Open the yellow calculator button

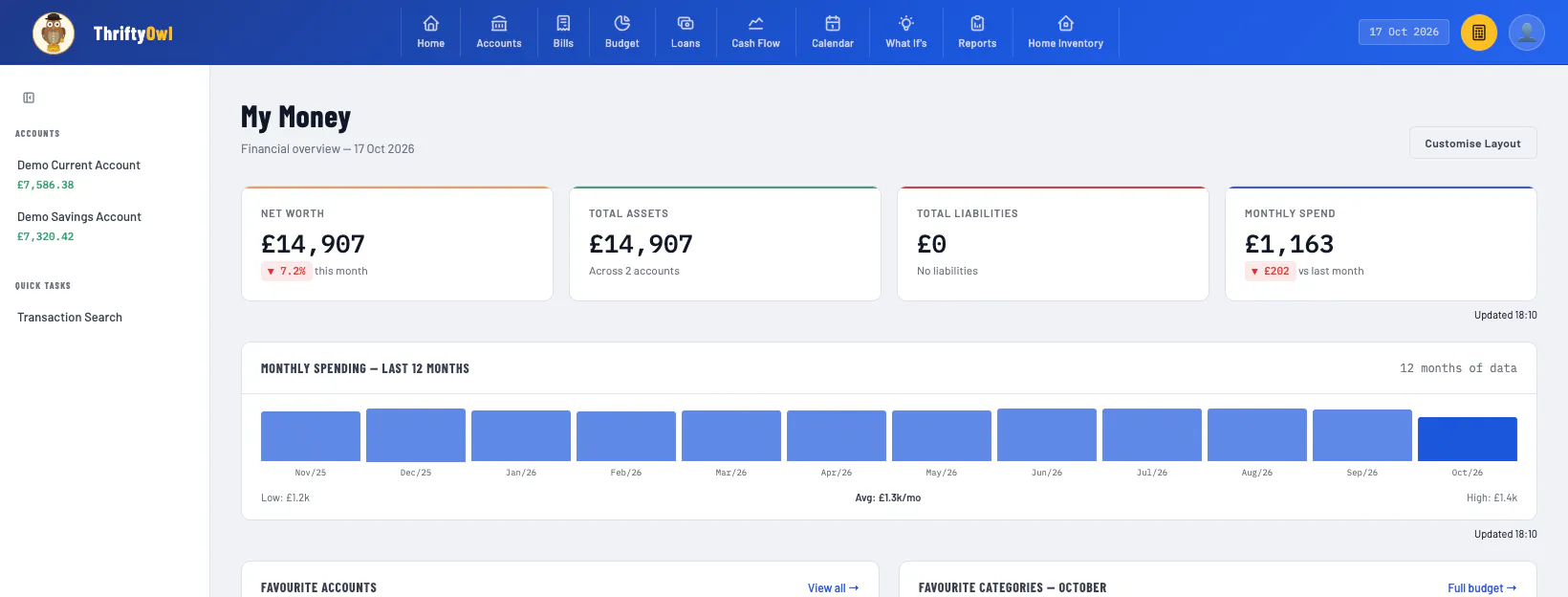coord(1479,33)
